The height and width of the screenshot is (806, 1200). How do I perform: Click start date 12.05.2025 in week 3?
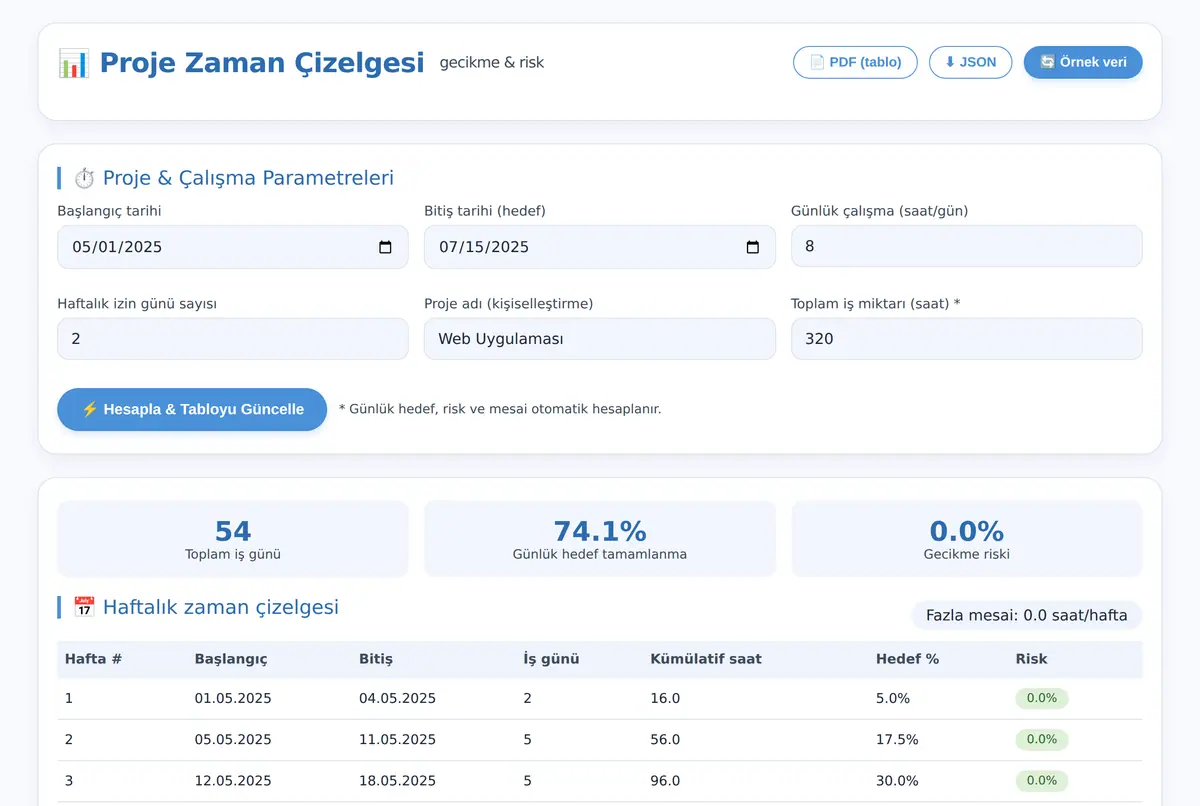tap(233, 780)
